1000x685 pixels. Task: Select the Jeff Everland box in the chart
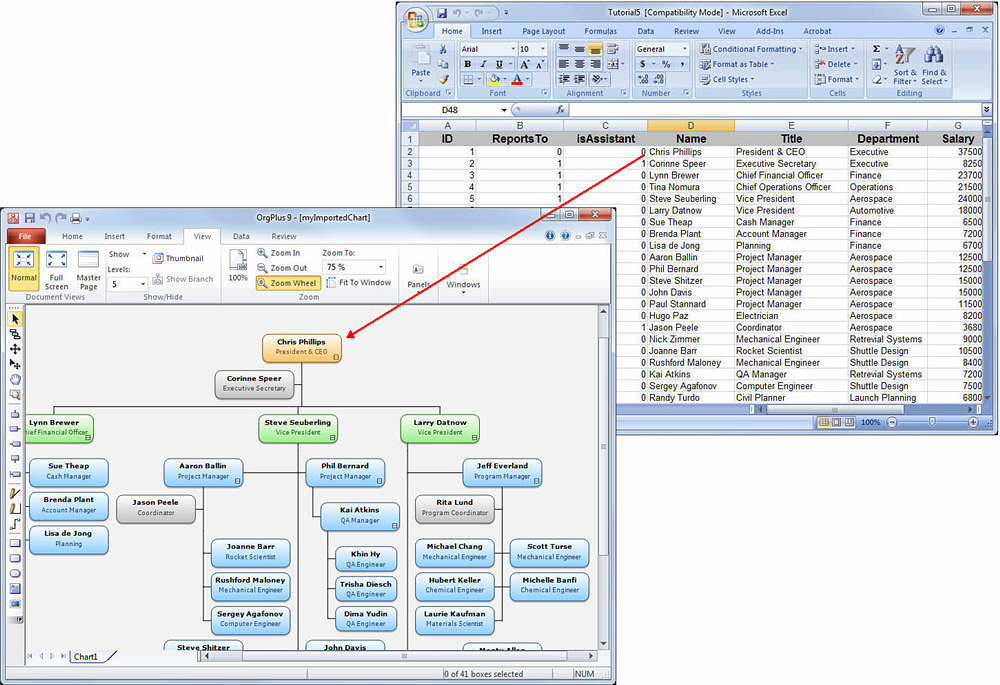pyautogui.click(x=503, y=472)
